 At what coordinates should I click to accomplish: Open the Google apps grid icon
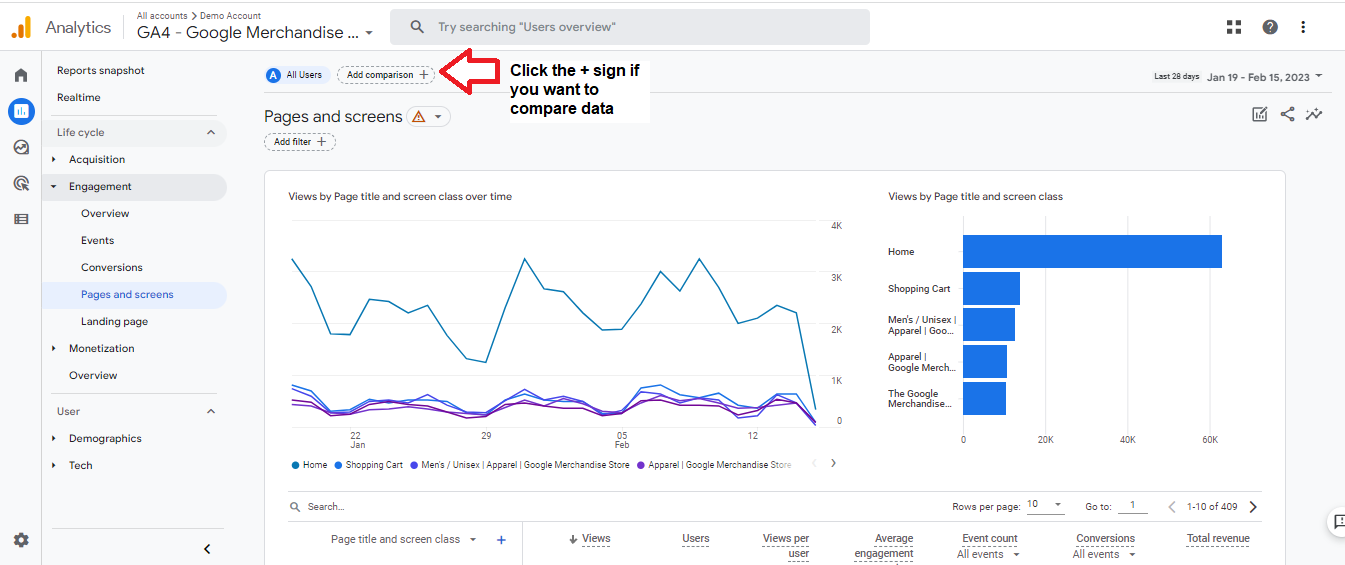coord(1234,27)
